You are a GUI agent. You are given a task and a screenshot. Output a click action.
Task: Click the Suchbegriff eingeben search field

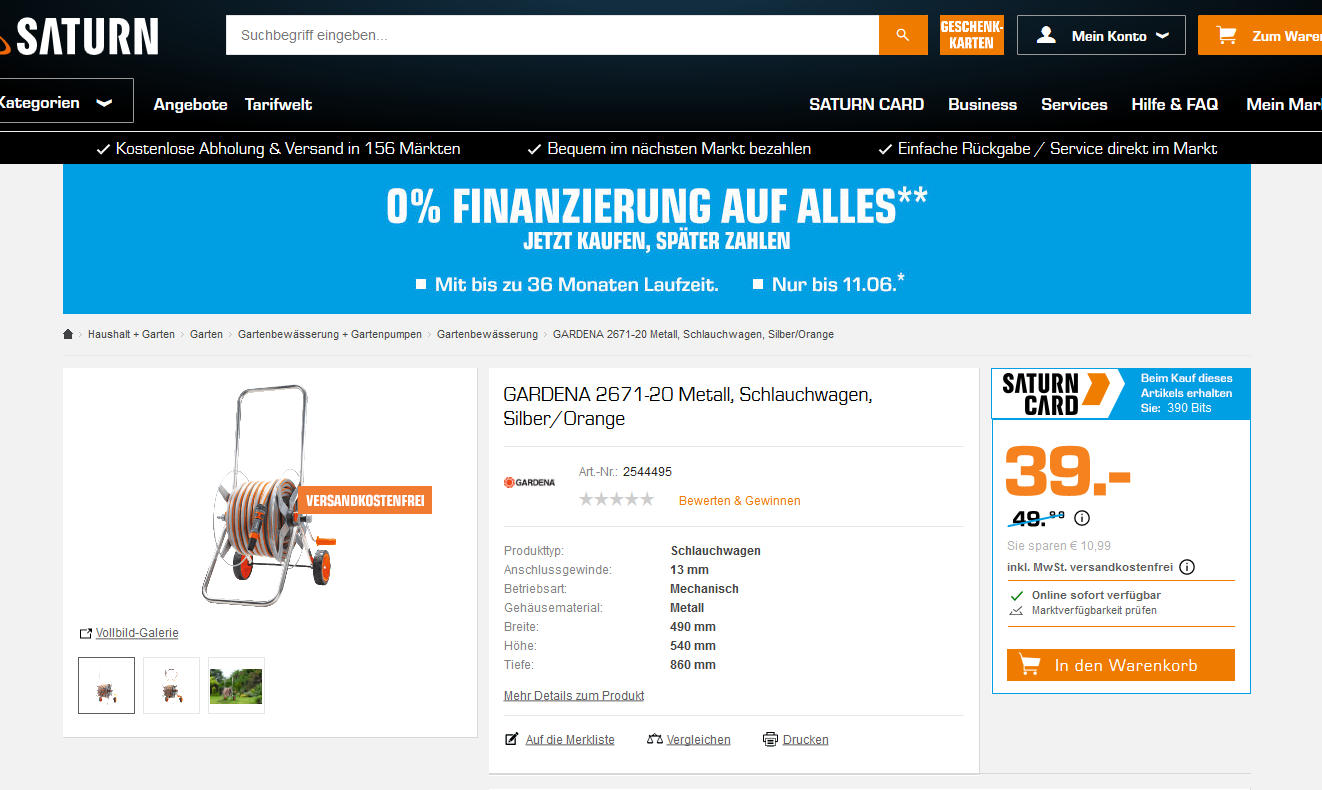(x=552, y=35)
